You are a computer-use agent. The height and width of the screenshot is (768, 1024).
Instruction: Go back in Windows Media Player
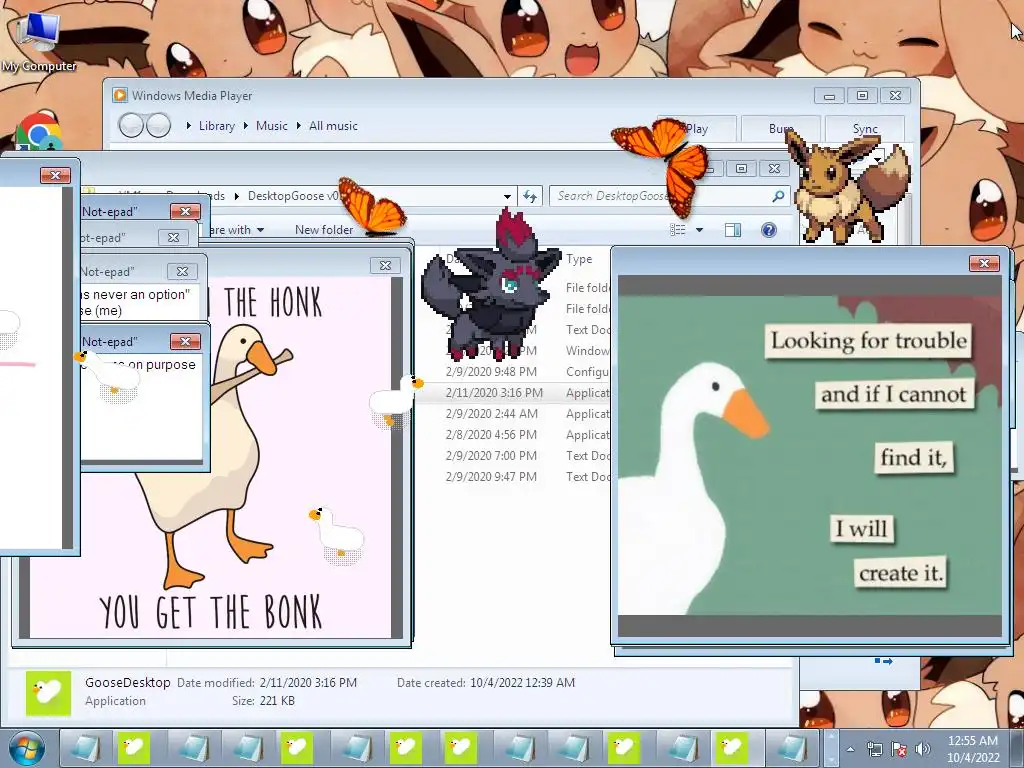(x=131, y=125)
